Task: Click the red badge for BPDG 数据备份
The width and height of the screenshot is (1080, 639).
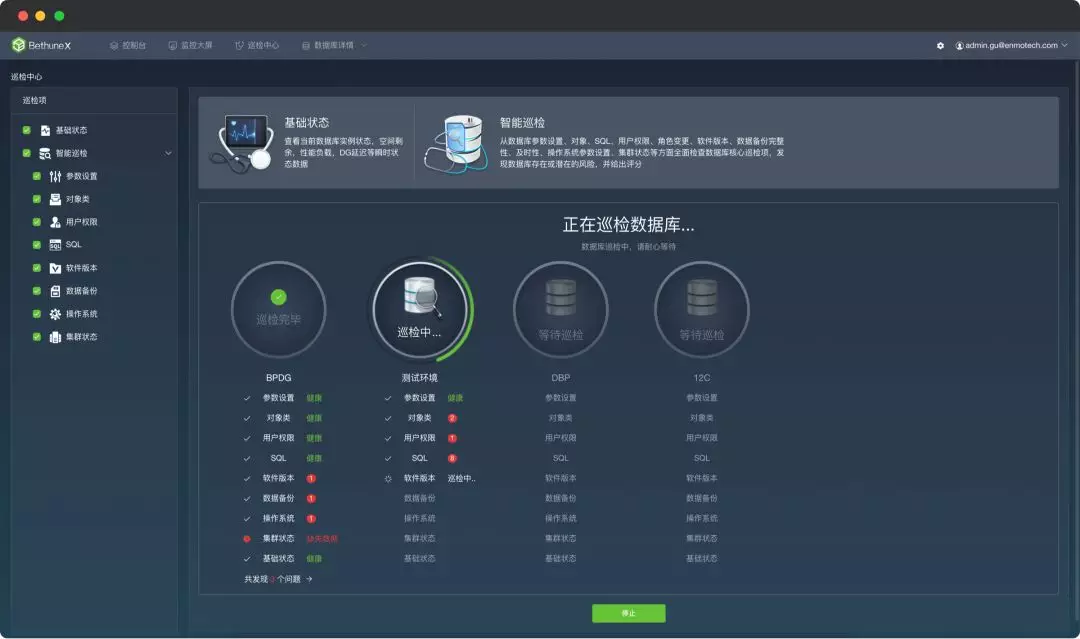Action: pyautogui.click(x=311, y=499)
